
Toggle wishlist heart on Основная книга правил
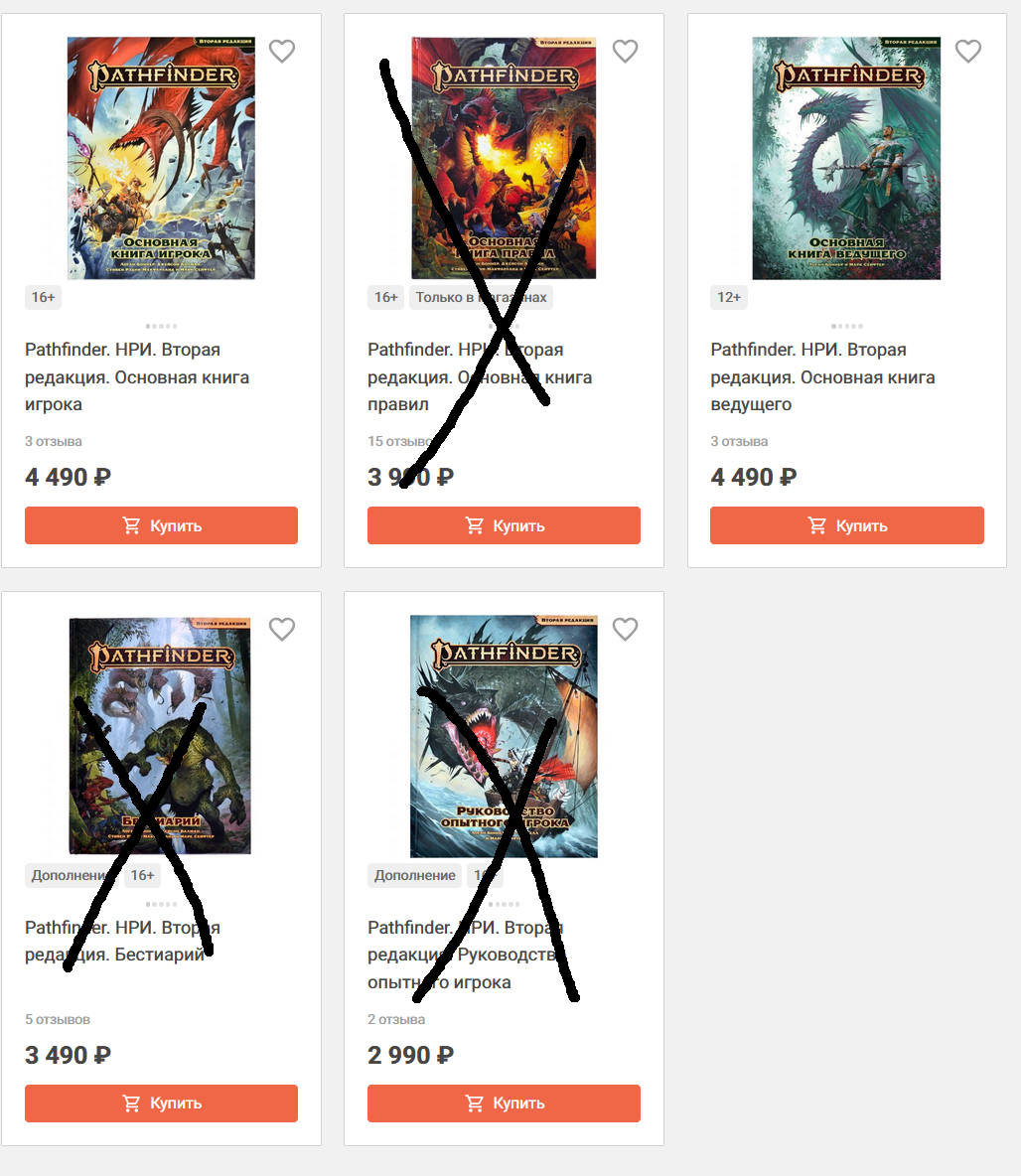[x=625, y=51]
